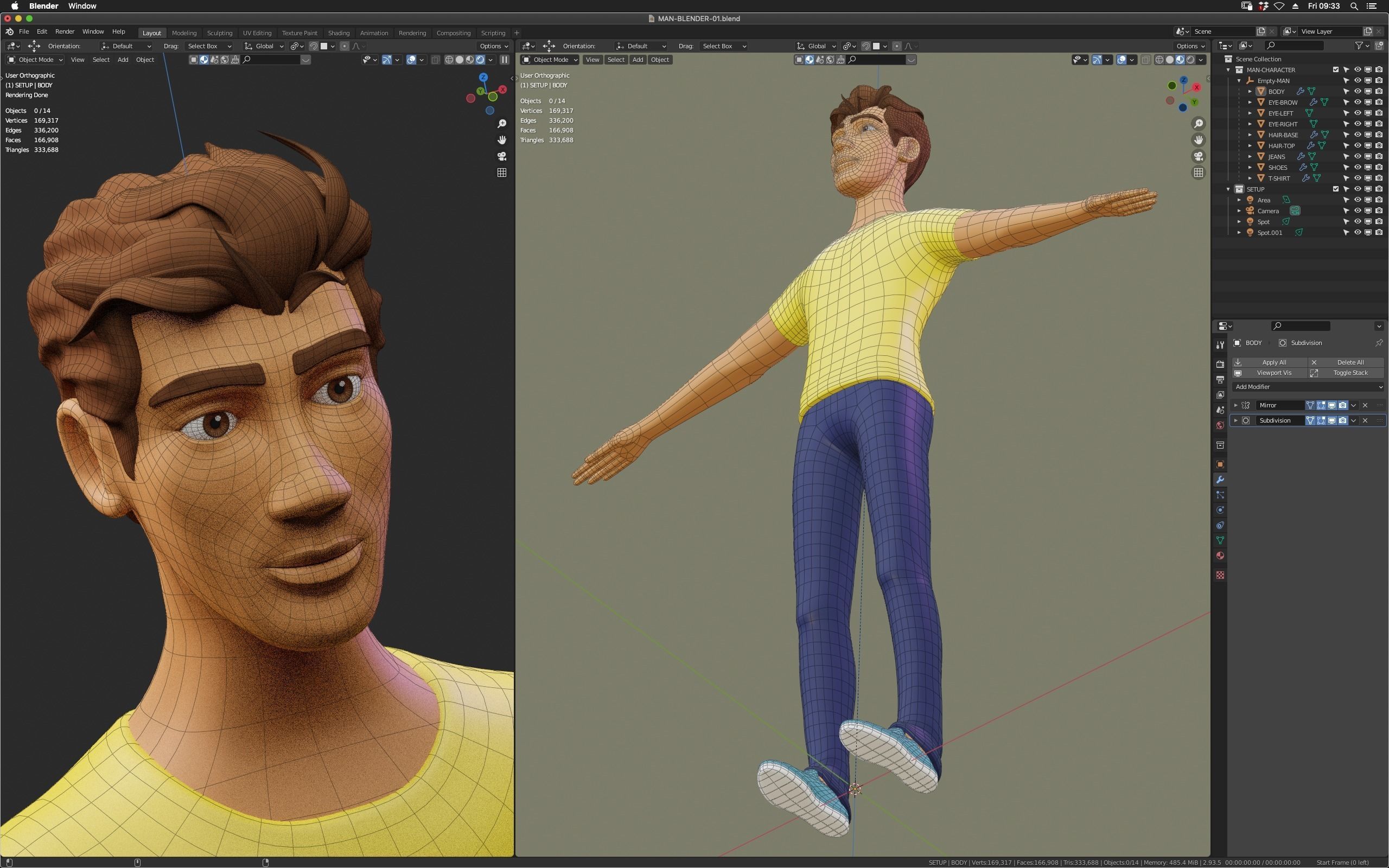Pin the properties panel with the pin icon

[1379, 343]
